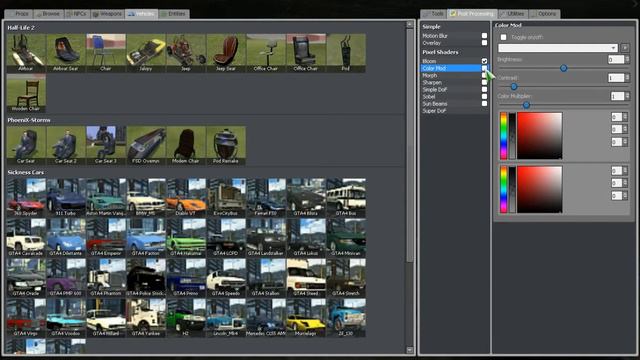
Task: Select the Car Seat 3 icon
Action: [106, 145]
